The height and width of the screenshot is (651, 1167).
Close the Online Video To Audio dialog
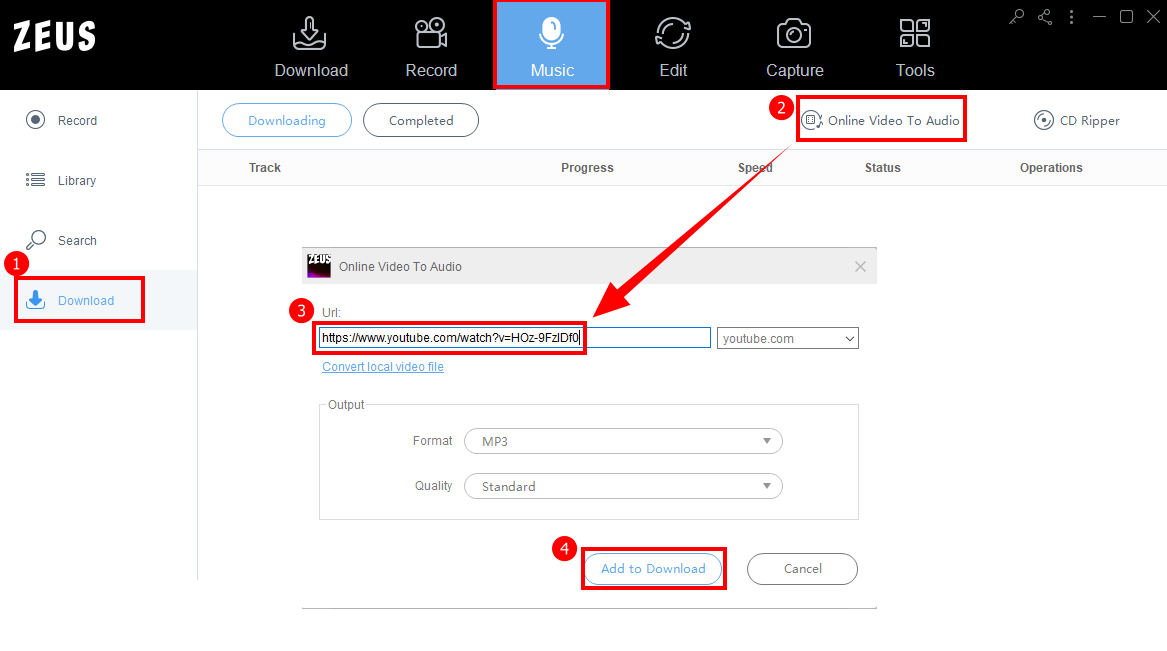(860, 266)
